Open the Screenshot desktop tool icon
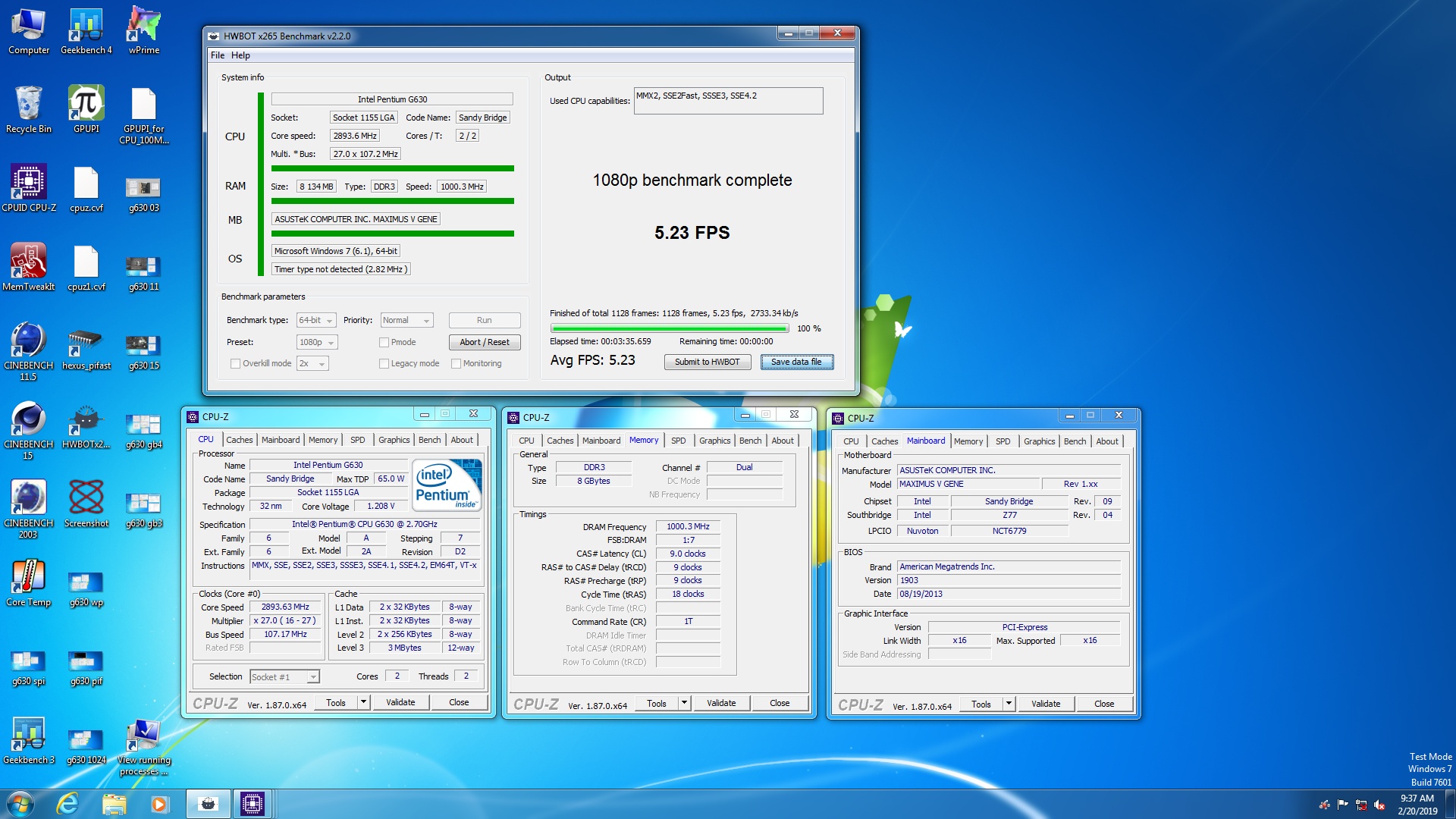 pos(86,505)
